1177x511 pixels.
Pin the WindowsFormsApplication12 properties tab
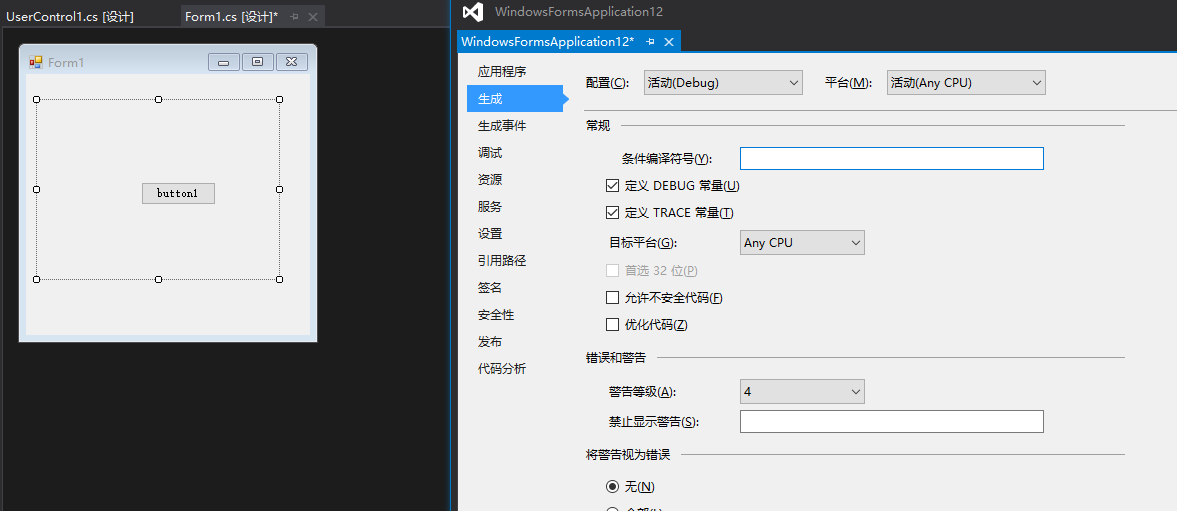click(x=650, y=41)
